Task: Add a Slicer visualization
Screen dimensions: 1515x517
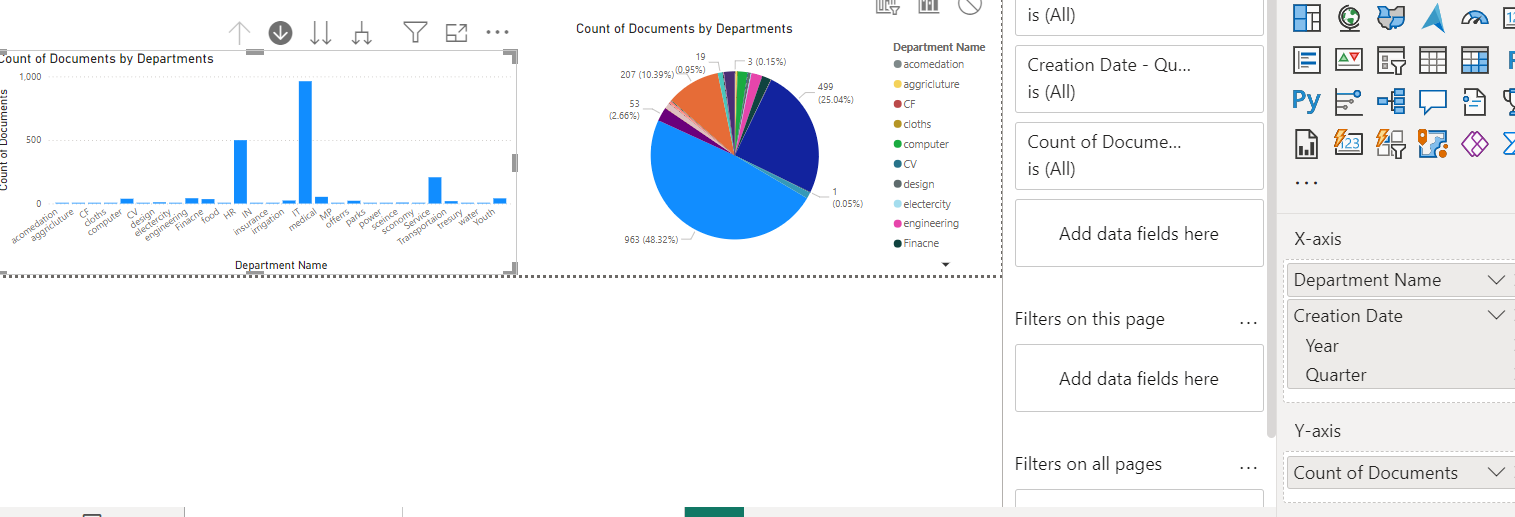Action: coord(1391,60)
